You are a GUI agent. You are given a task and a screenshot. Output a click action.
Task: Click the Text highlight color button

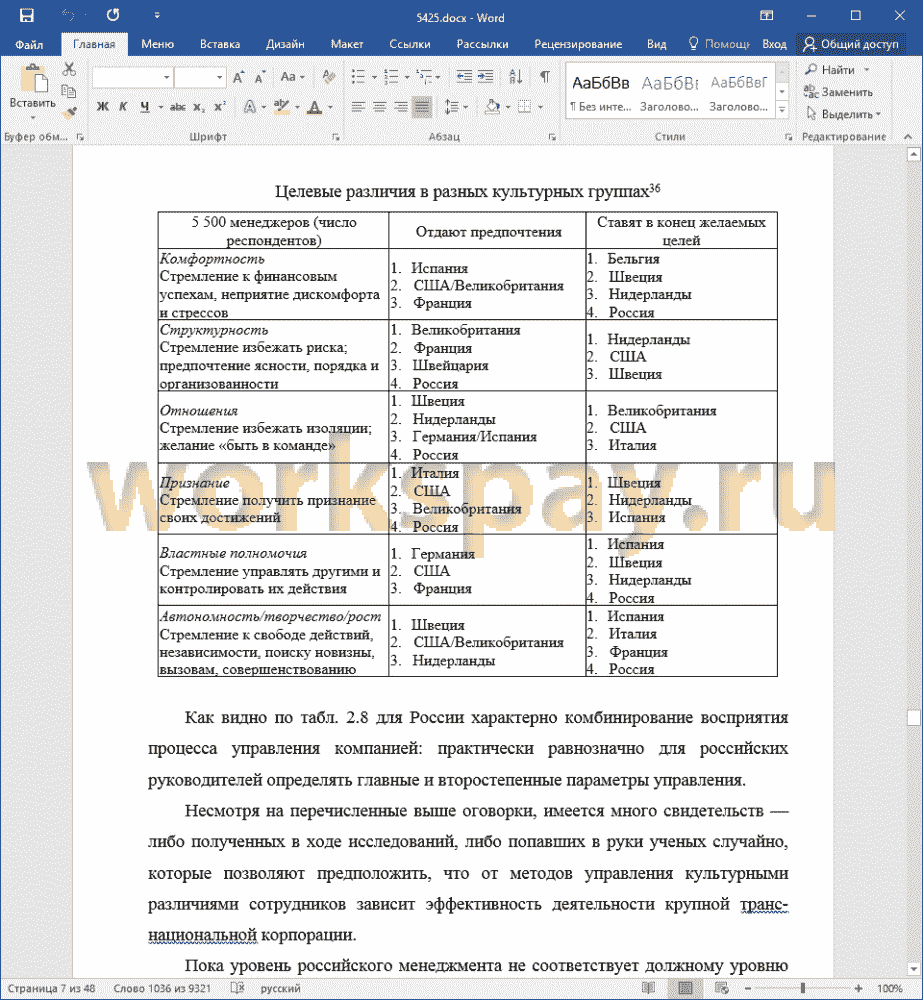pos(281,107)
